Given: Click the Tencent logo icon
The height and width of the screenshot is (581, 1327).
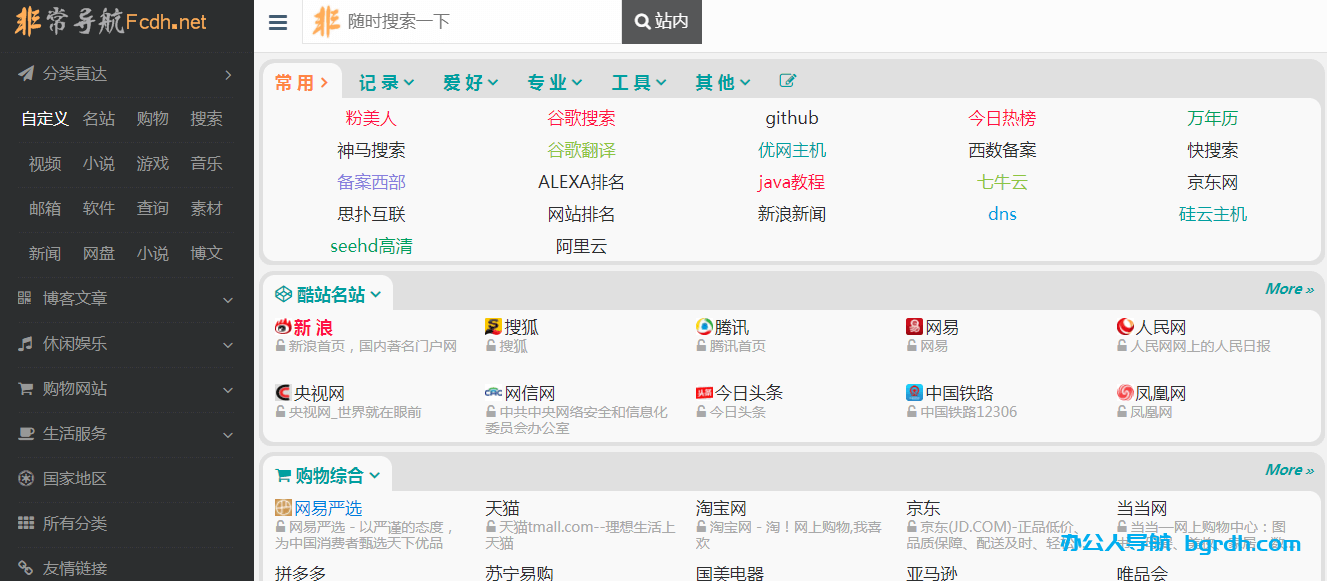Looking at the screenshot, I should click(704, 327).
